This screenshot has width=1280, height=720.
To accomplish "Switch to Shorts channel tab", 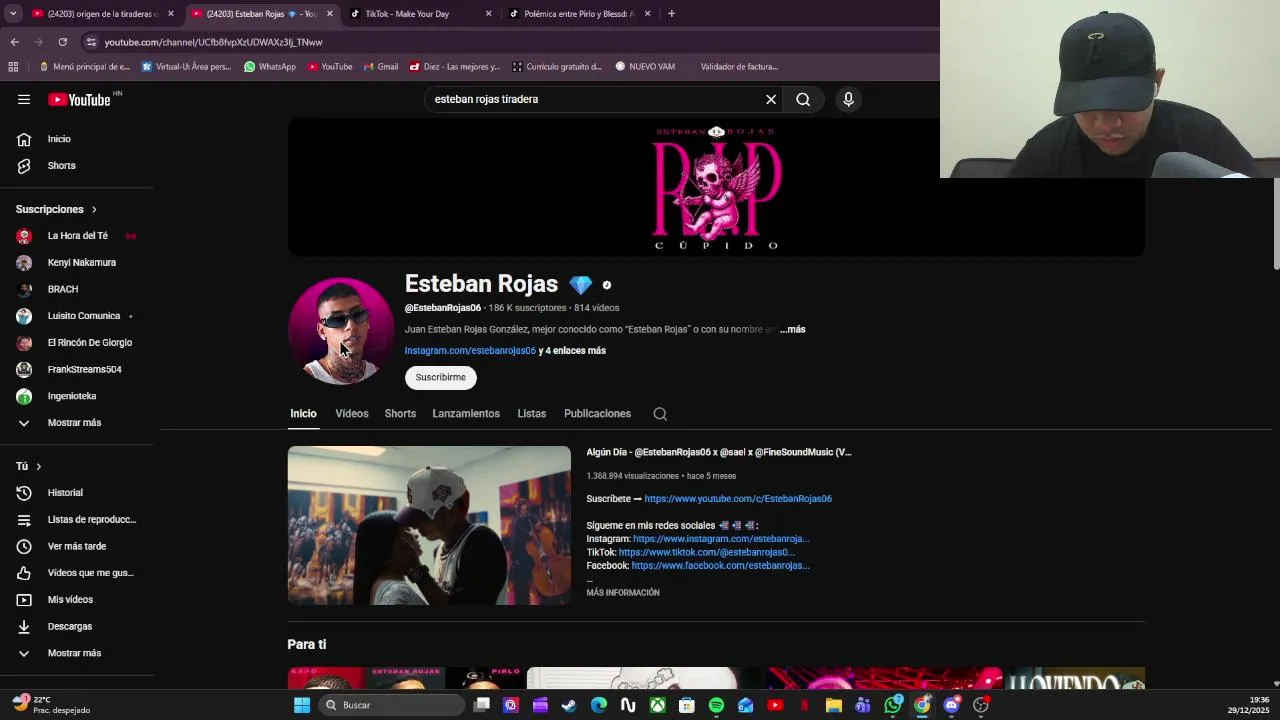I will pos(400,414).
